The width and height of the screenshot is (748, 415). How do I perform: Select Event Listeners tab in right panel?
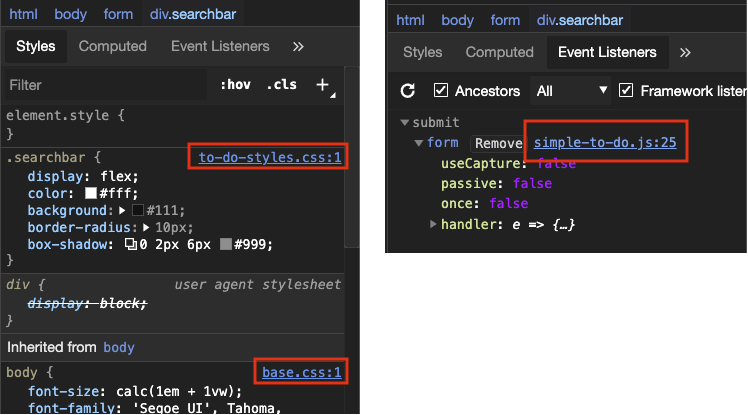click(607, 52)
